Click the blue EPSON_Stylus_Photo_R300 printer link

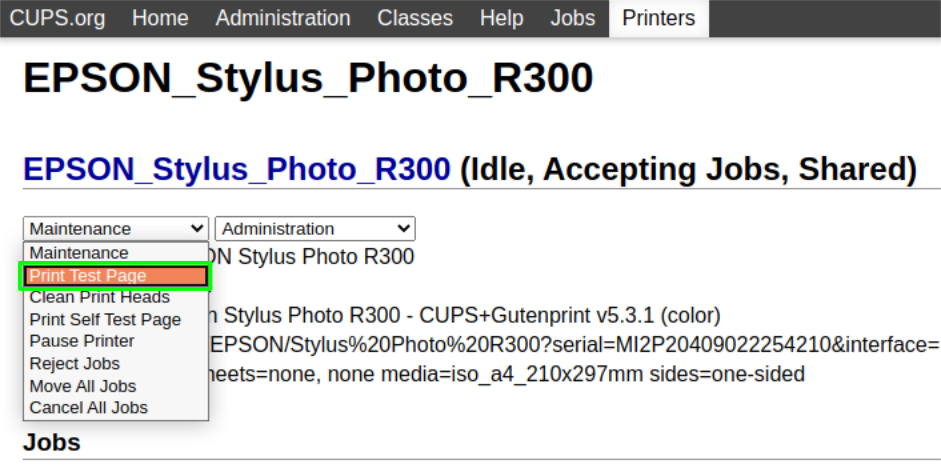[237, 169]
